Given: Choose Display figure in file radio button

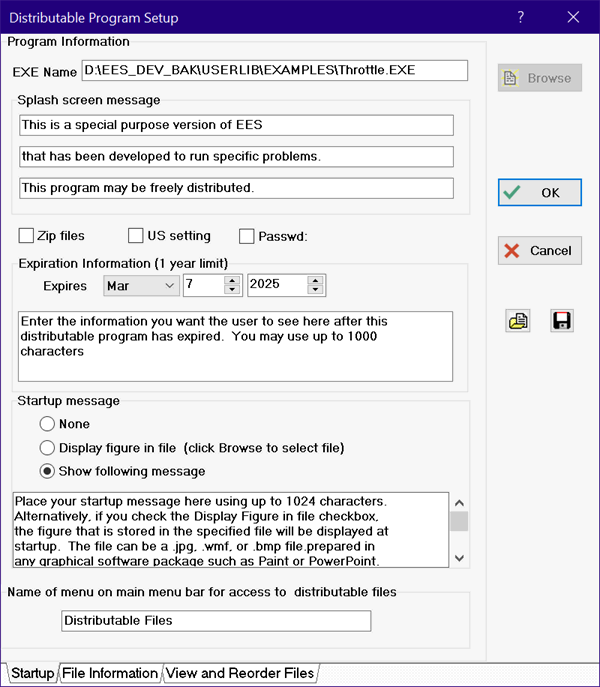Looking at the screenshot, I should [x=46, y=448].
